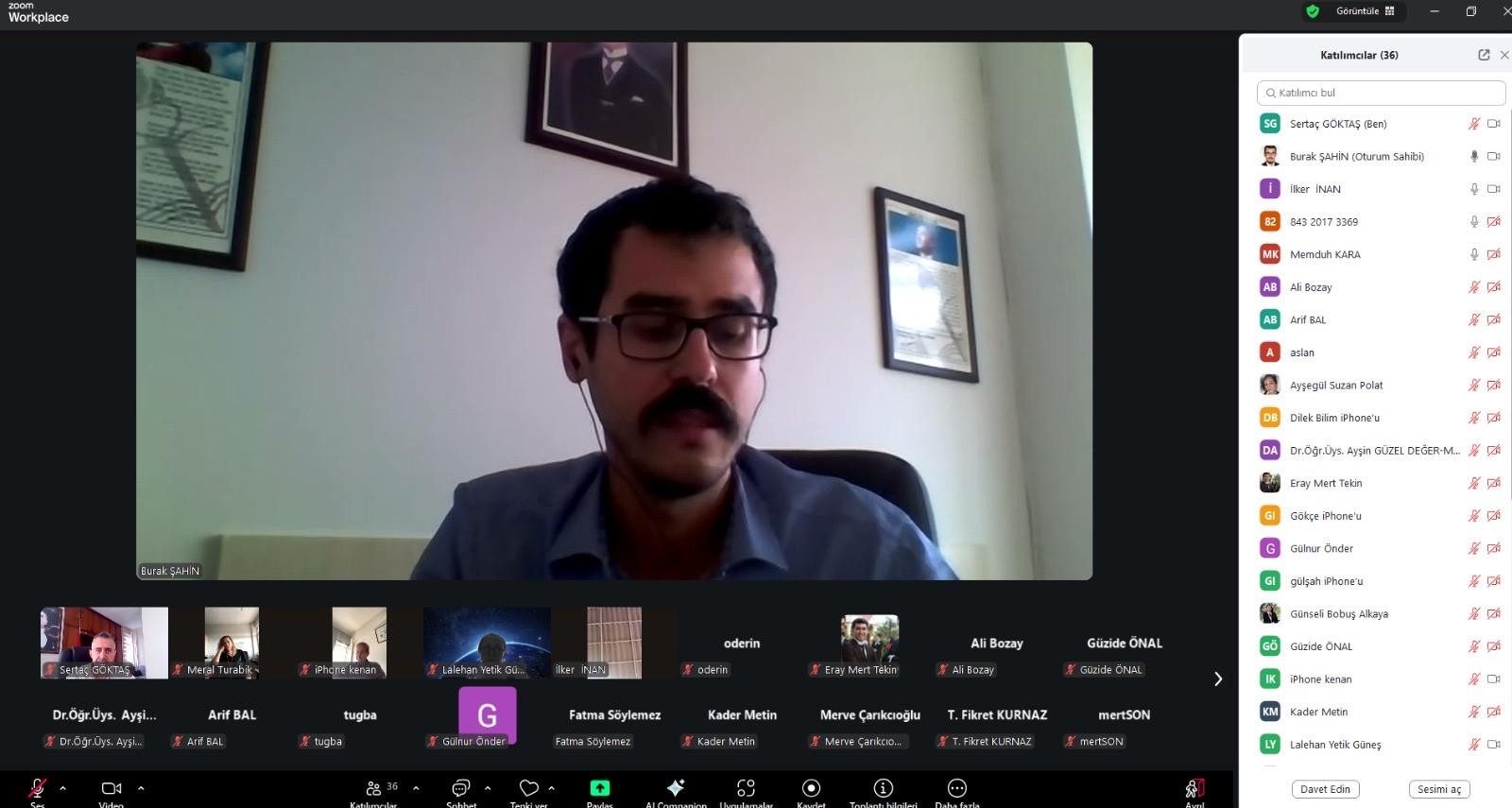The image size is (1512, 808).
Task: Toggle Sertaç GÖKTAŞ microphone in participant list
Action: click(x=1473, y=124)
